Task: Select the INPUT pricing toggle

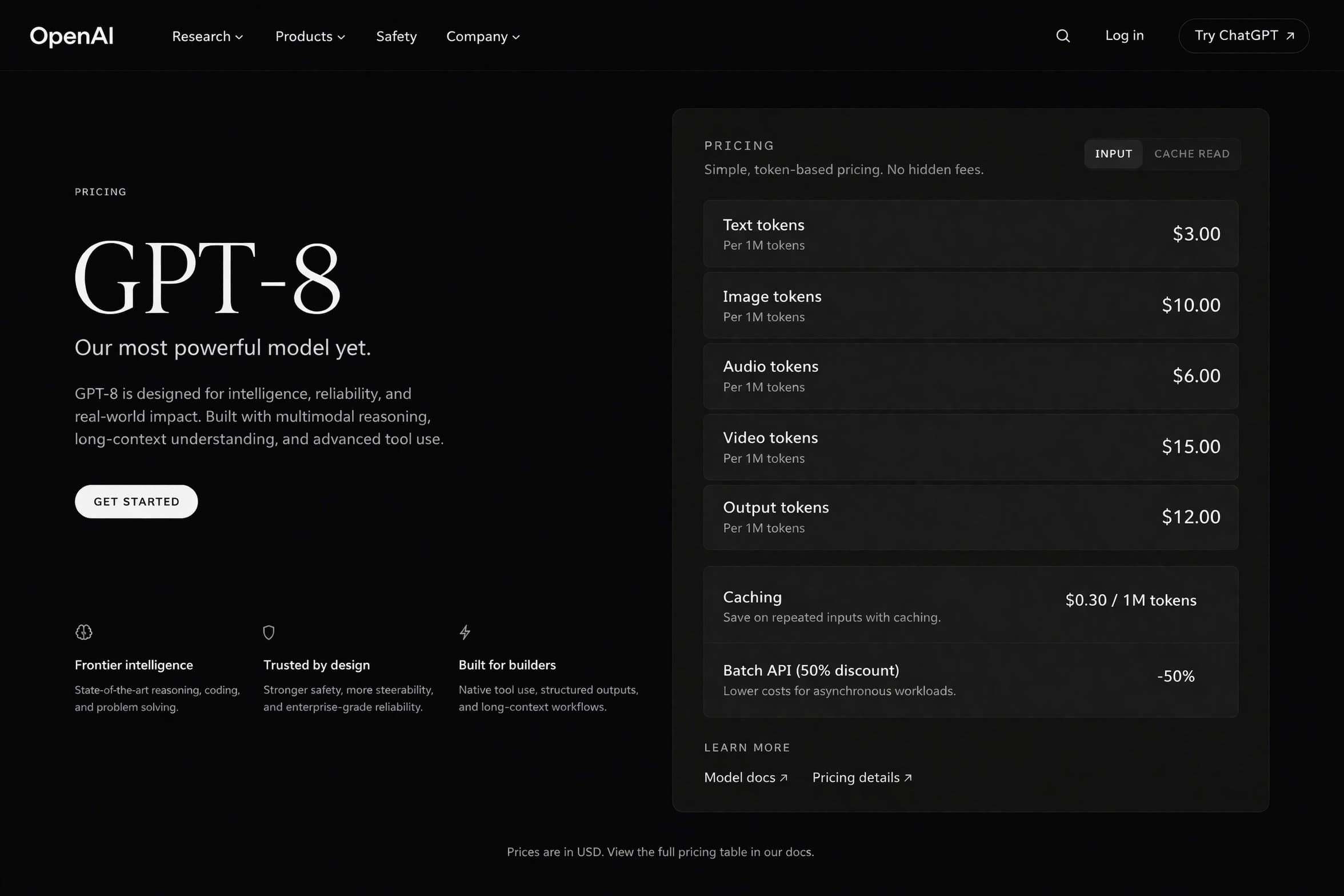Action: tap(1113, 154)
